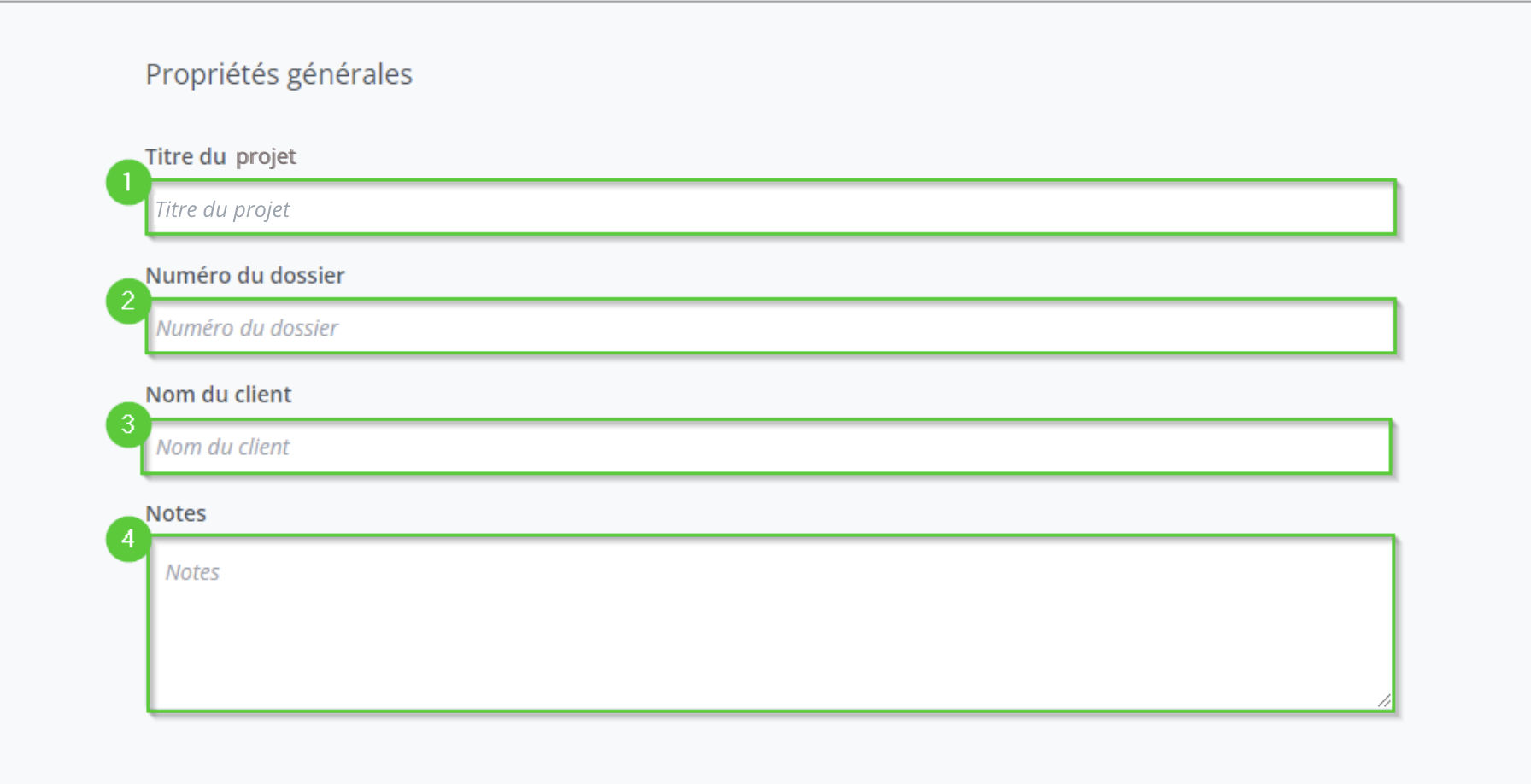Click the bold 'Numéro du dossier' label
The image size is (1531, 784).
[x=245, y=275]
